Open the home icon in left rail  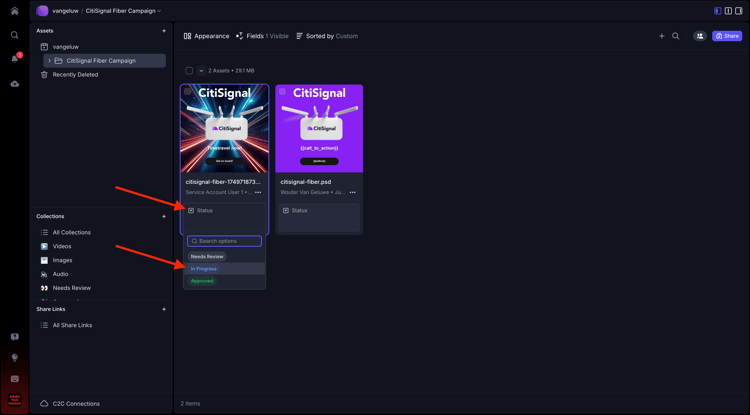[15, 11]
